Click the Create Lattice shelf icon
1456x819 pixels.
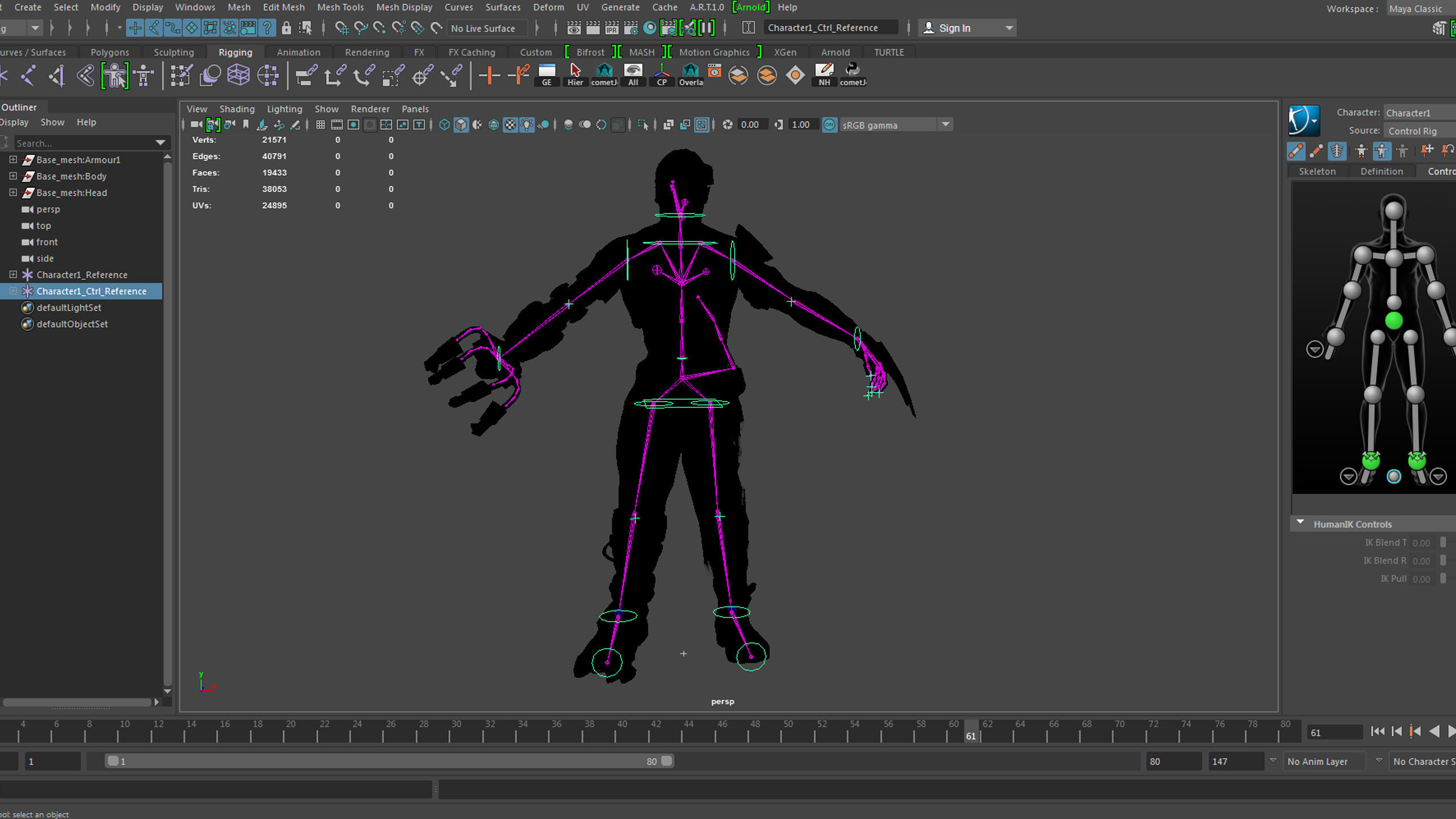(x=238, y=75)
